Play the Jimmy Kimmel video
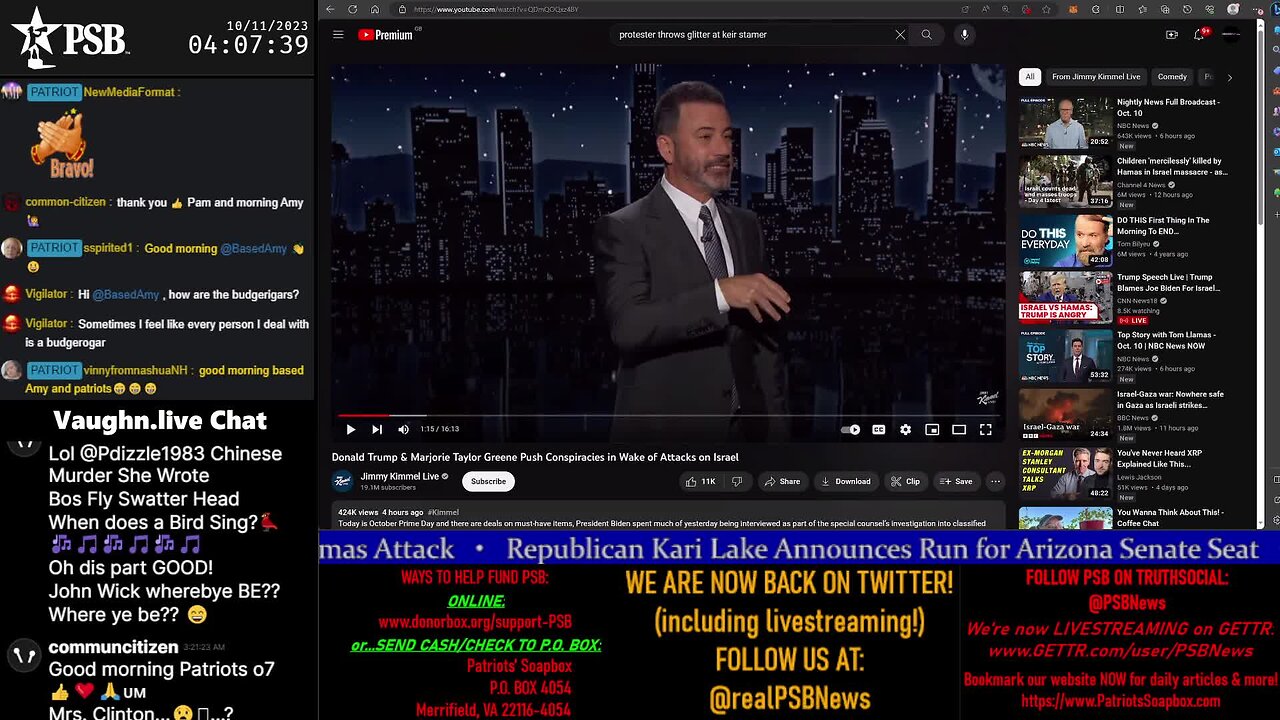The width and height of the screenshot is (1280, 720). (350, 429)
